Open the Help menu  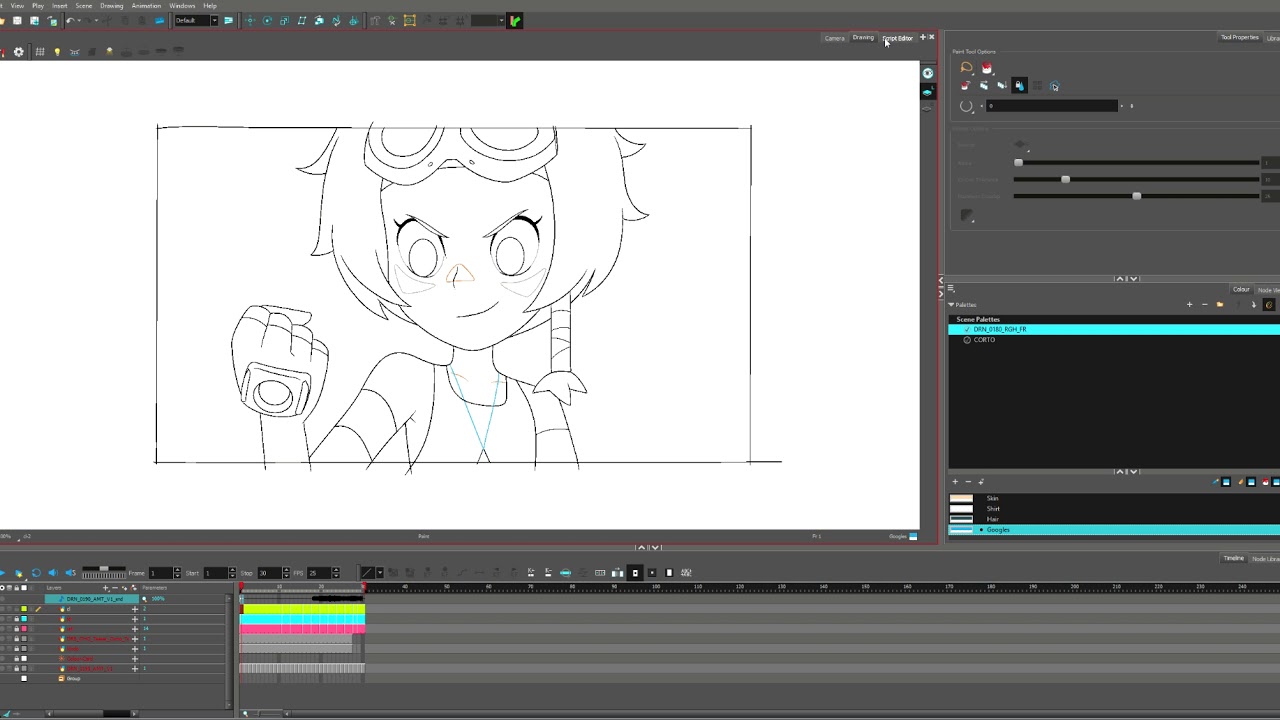point(210,6)
